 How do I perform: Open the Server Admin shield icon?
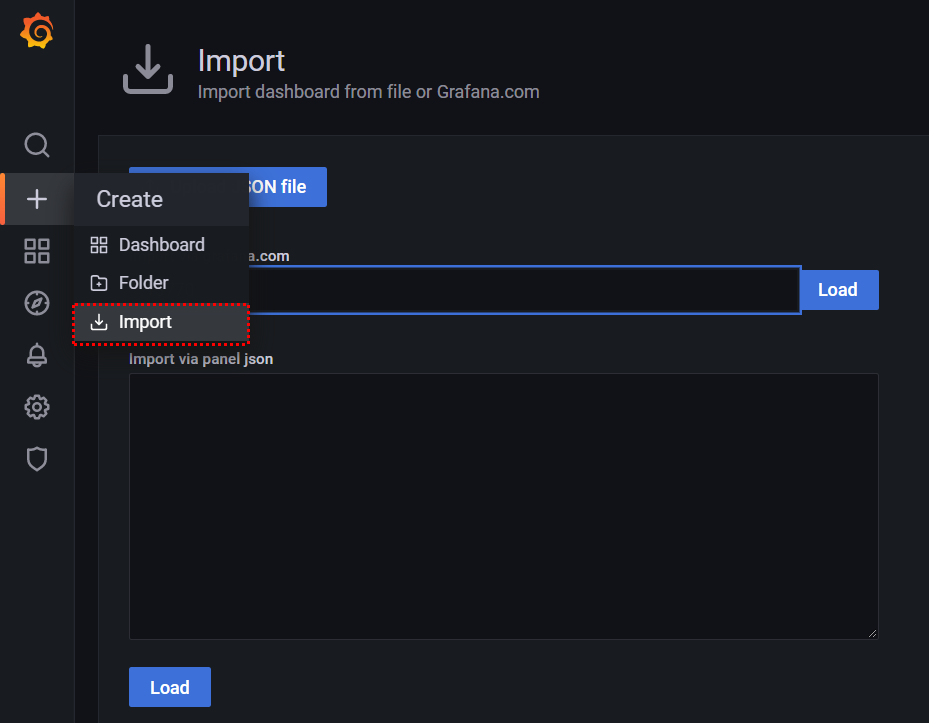click(x=37, y=459)
